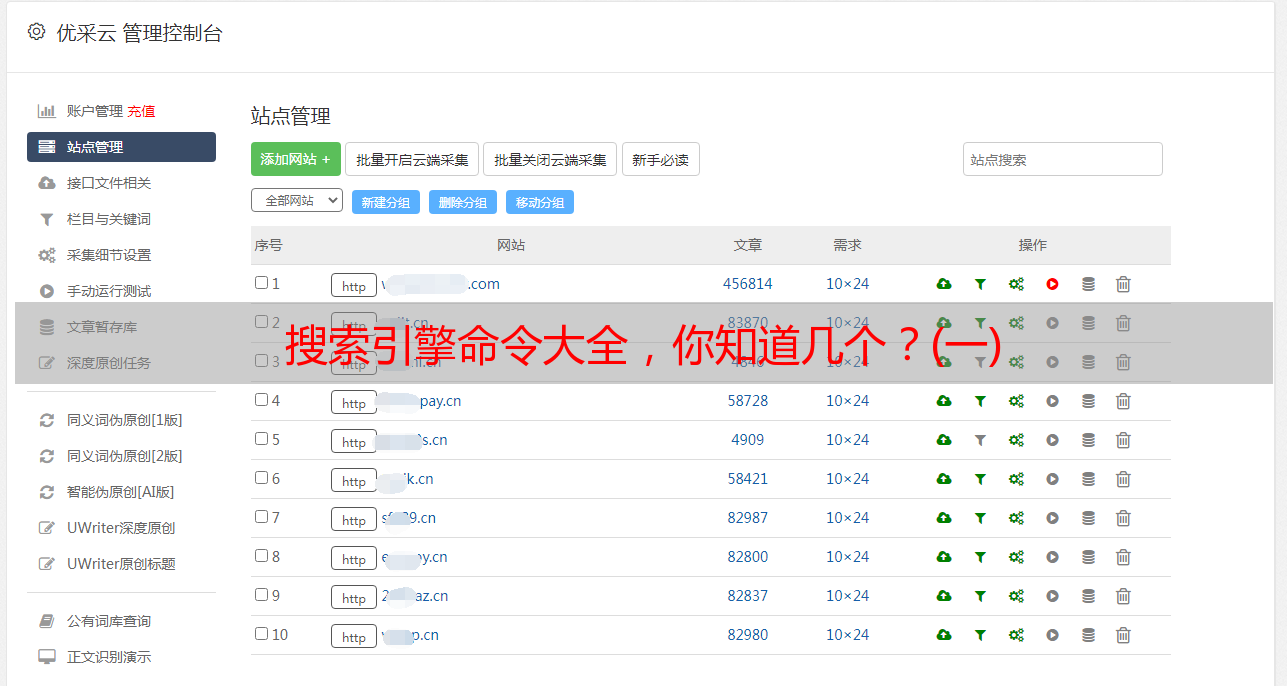Open 手动运行测试 in the sidebar
Screen dimensions: 1287x686
pos(109,291)
